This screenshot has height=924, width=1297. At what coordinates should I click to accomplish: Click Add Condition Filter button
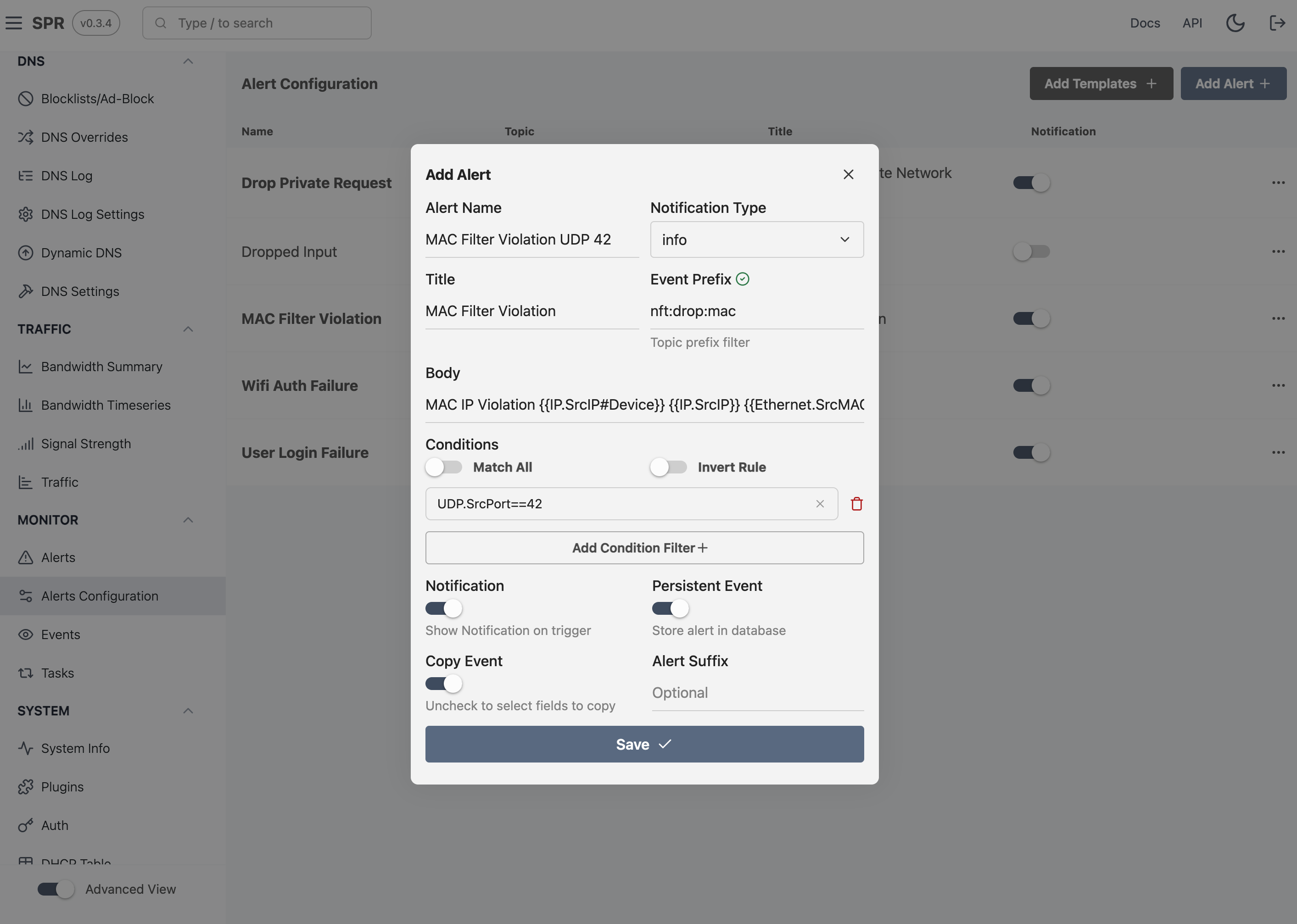point(643,547)
